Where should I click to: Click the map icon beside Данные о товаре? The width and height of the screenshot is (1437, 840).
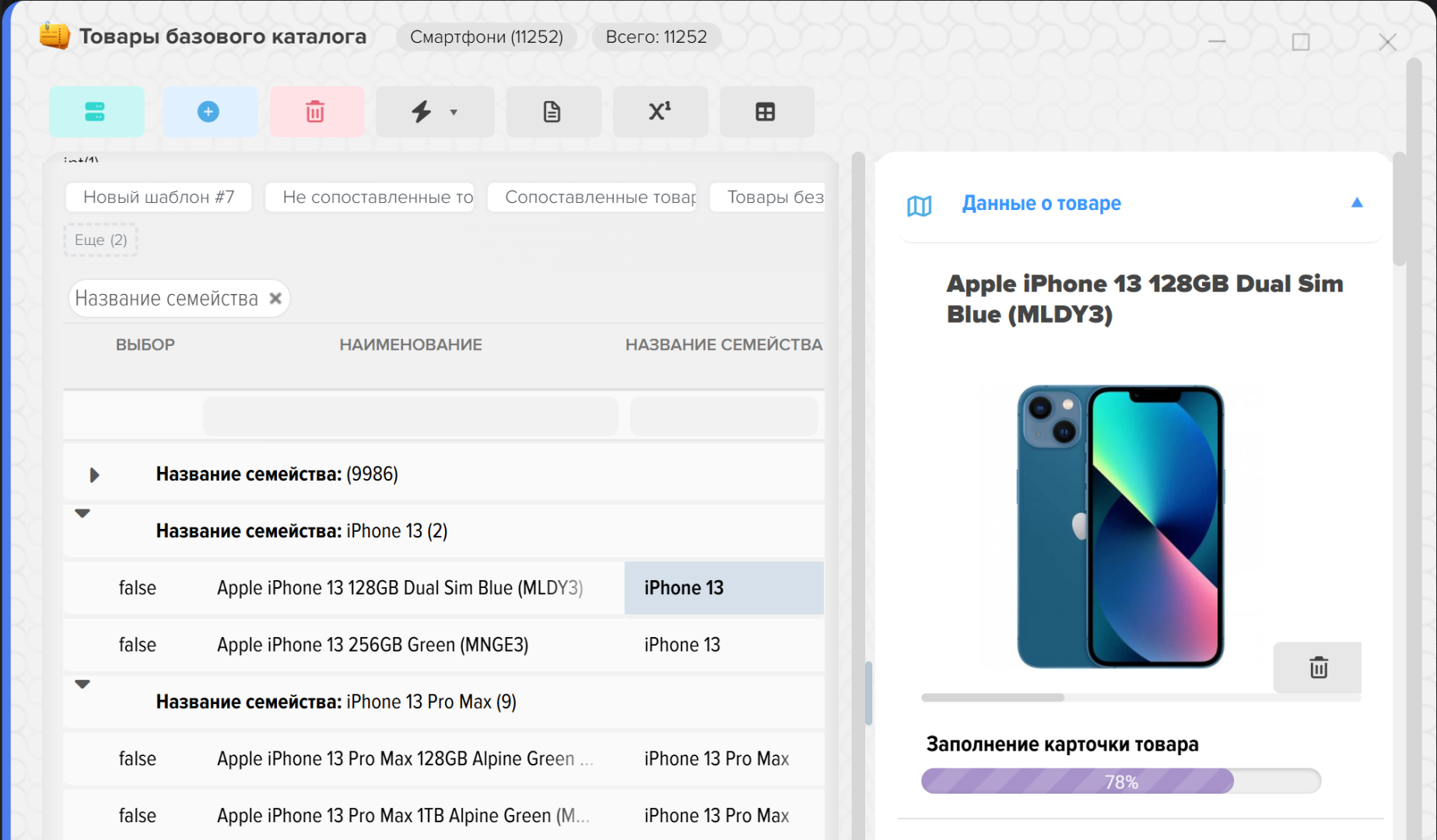[919, 205]
